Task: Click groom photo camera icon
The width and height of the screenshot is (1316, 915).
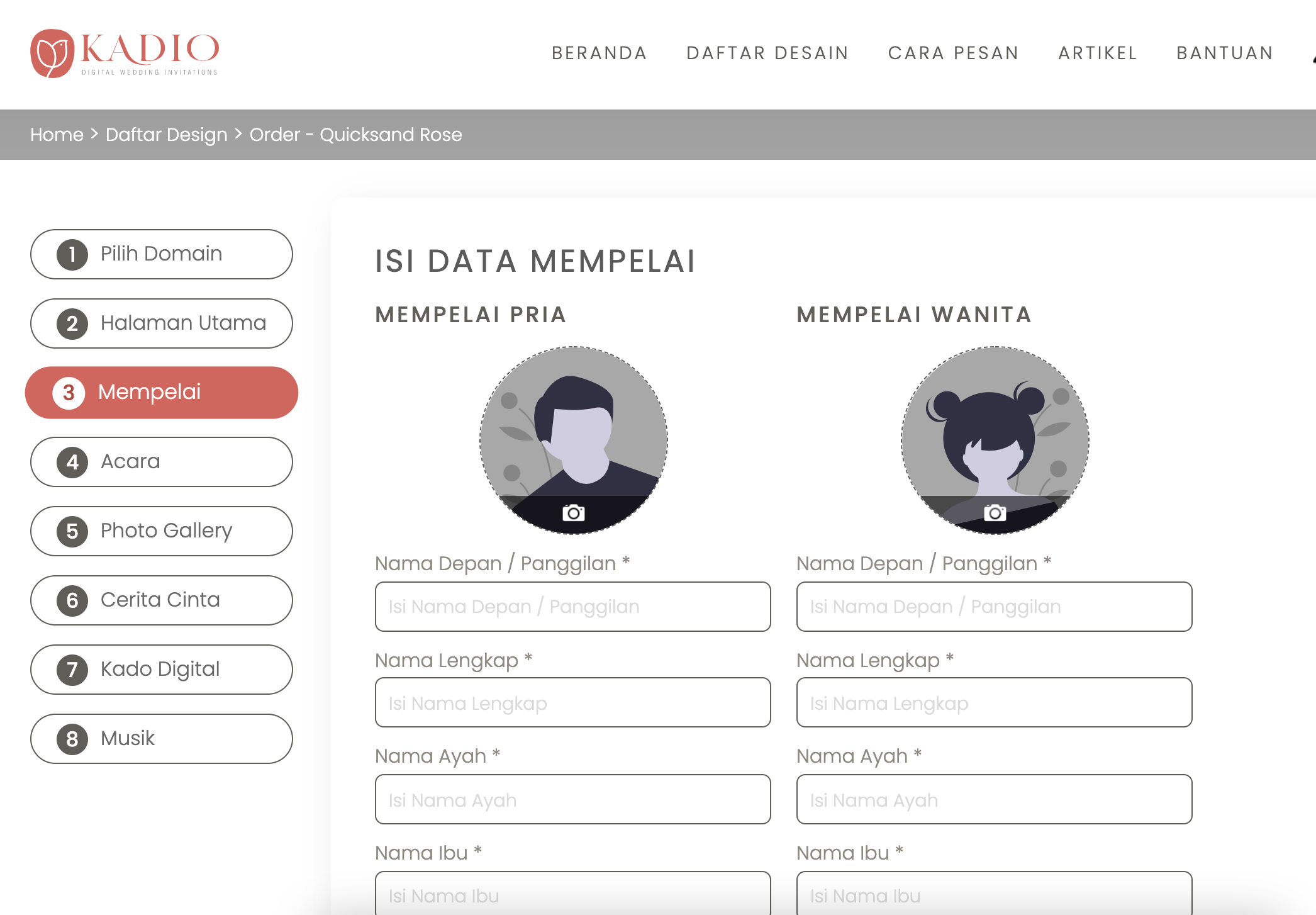Action: (573, 513)
